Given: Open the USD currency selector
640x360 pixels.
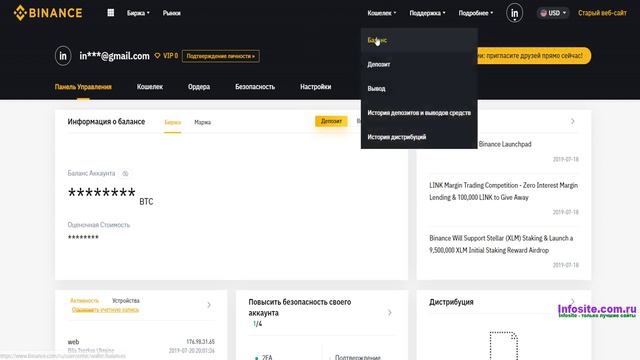Looking at the screenshot, I should pos(553,13).
